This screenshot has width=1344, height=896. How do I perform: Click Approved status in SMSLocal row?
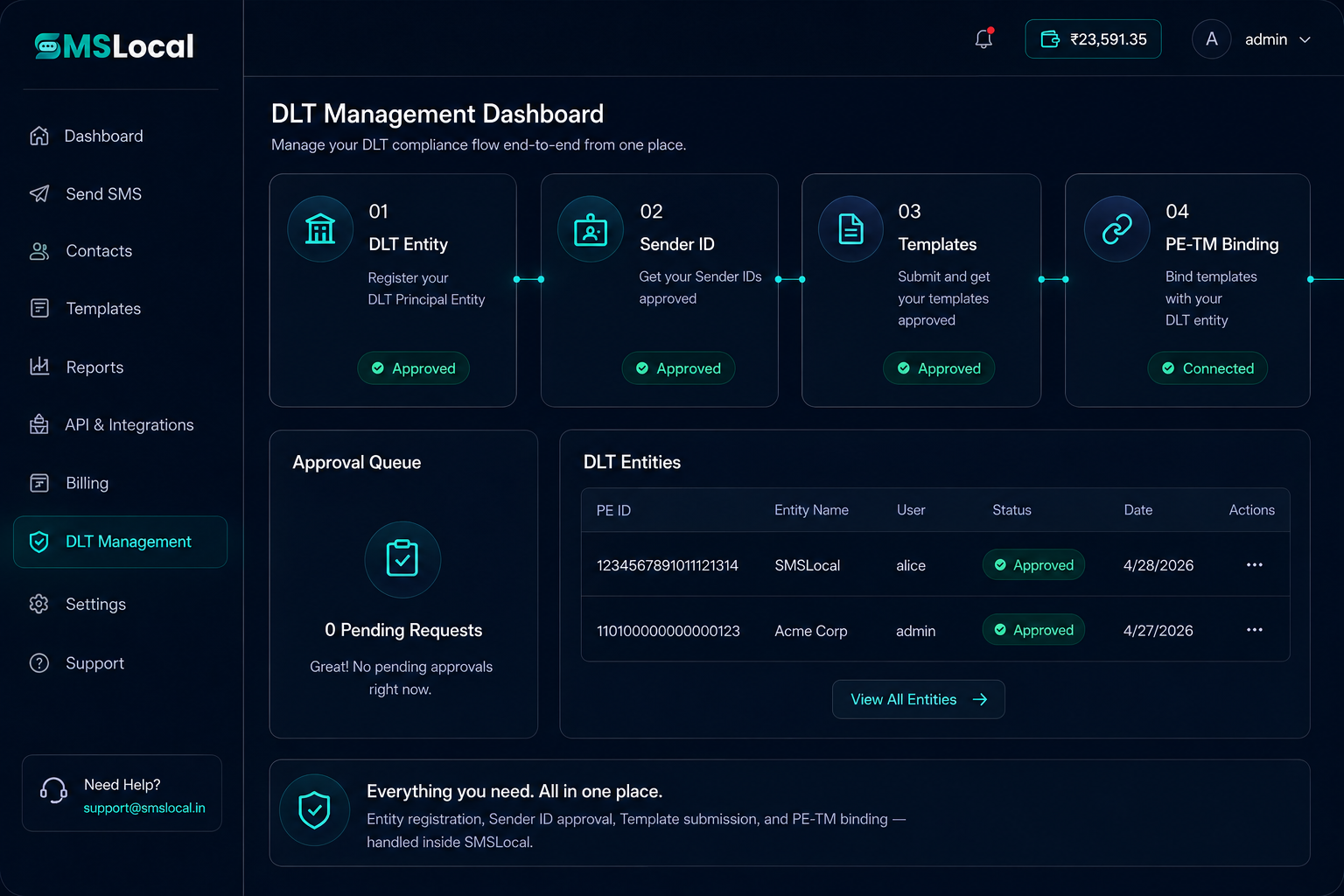(1033, 565)
